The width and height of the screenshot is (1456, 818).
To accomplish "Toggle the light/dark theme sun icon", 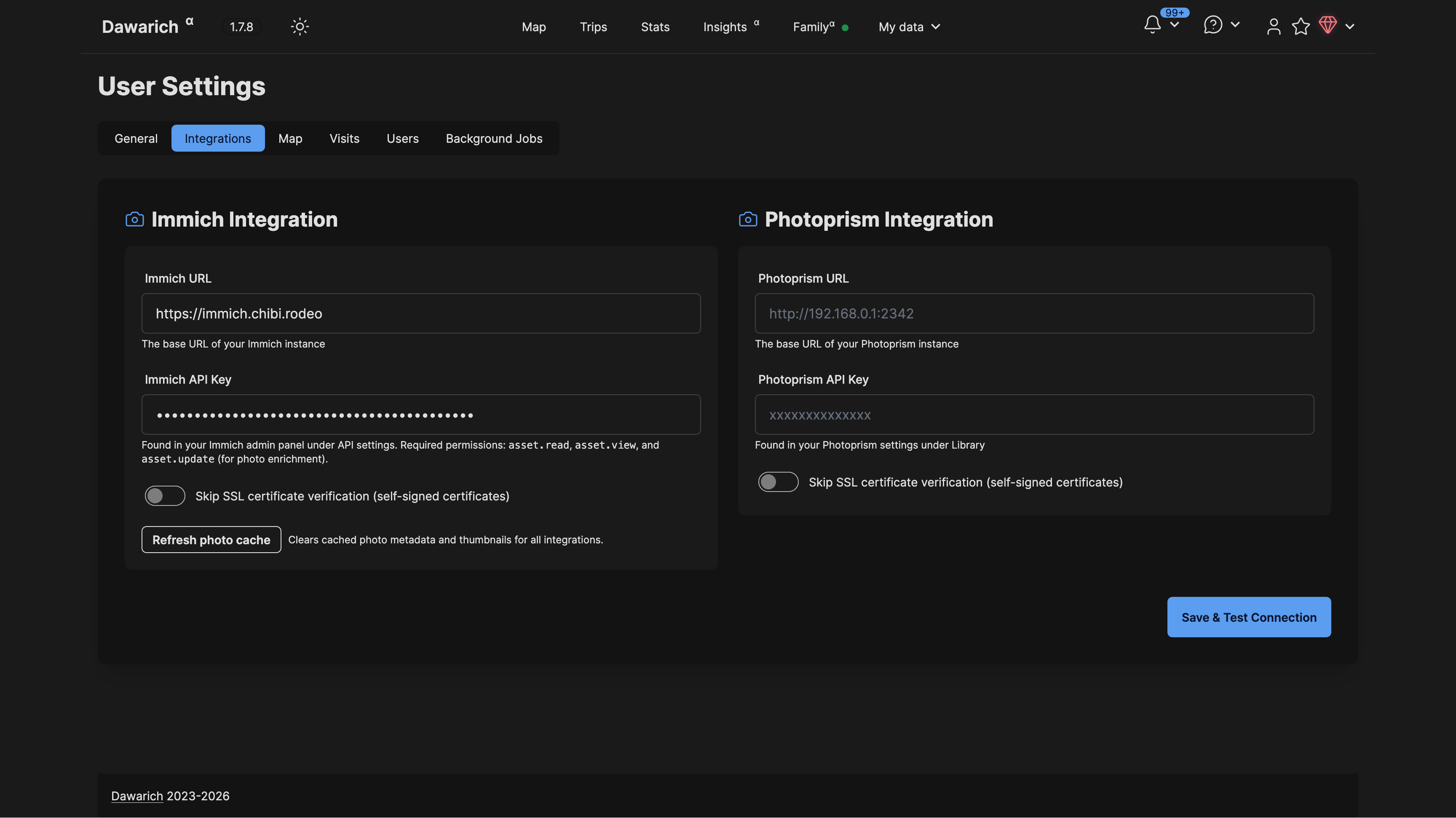I will click(x=300, y=27).
